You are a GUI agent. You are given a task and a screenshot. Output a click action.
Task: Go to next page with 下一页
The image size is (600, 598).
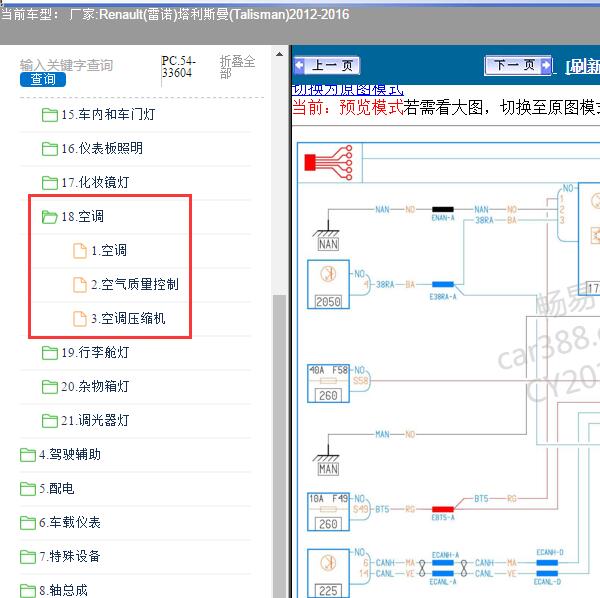click(518, 65)
